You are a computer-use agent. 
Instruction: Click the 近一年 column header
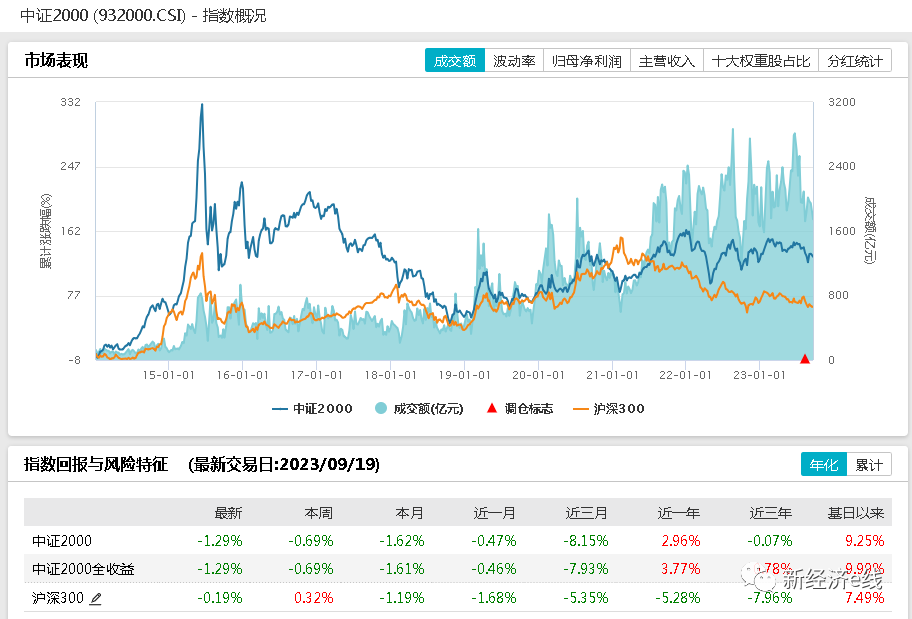point(679,513)
